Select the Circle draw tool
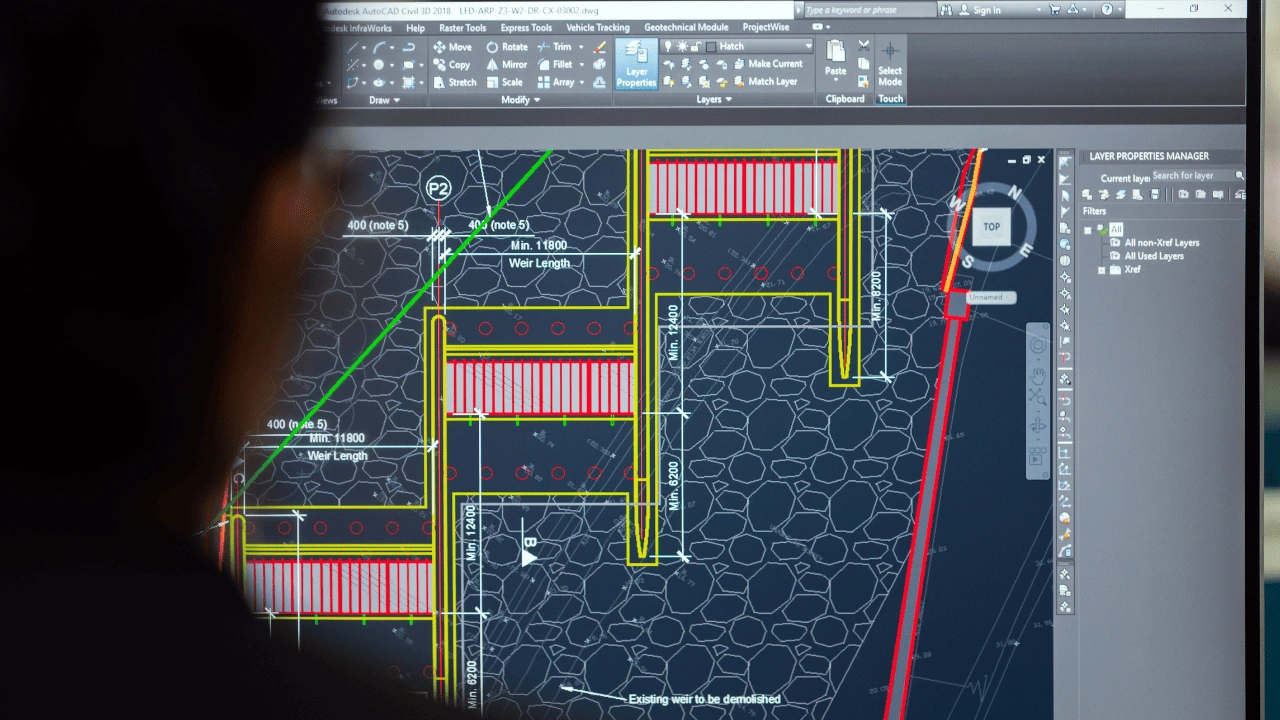The width and height of the screenshot is (1280, 720). (x=379, y=65)
